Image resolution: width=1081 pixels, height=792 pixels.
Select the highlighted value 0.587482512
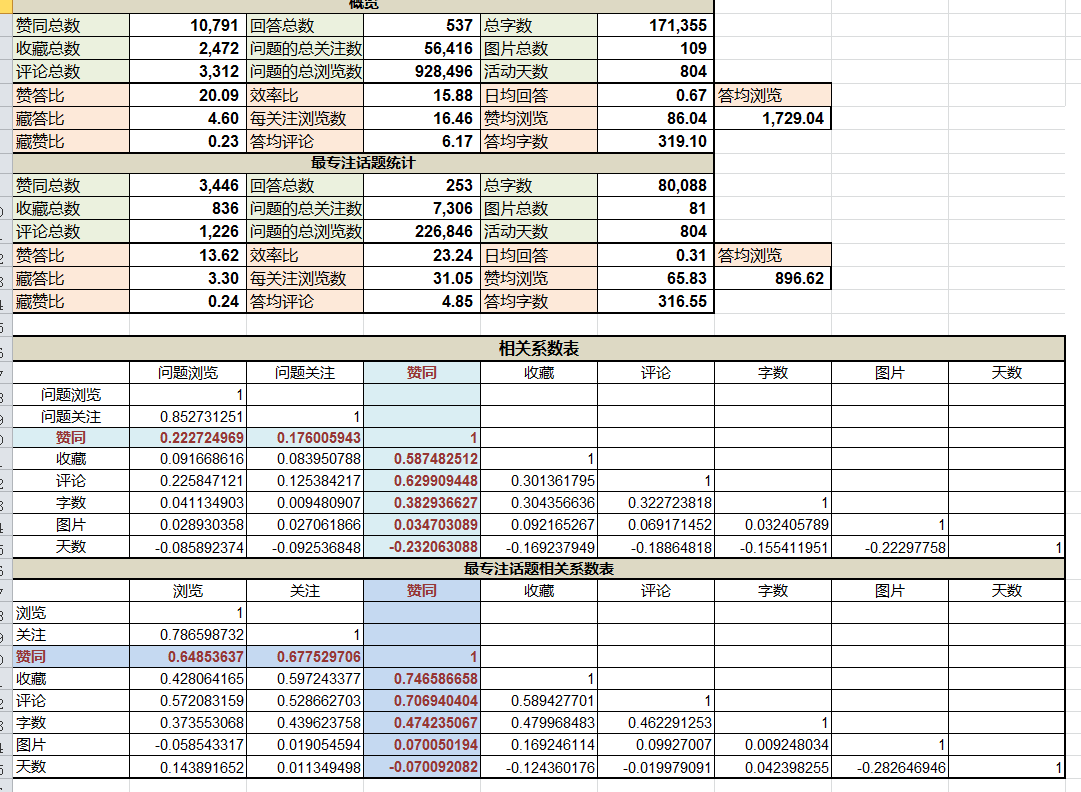[x=421, y=459]
